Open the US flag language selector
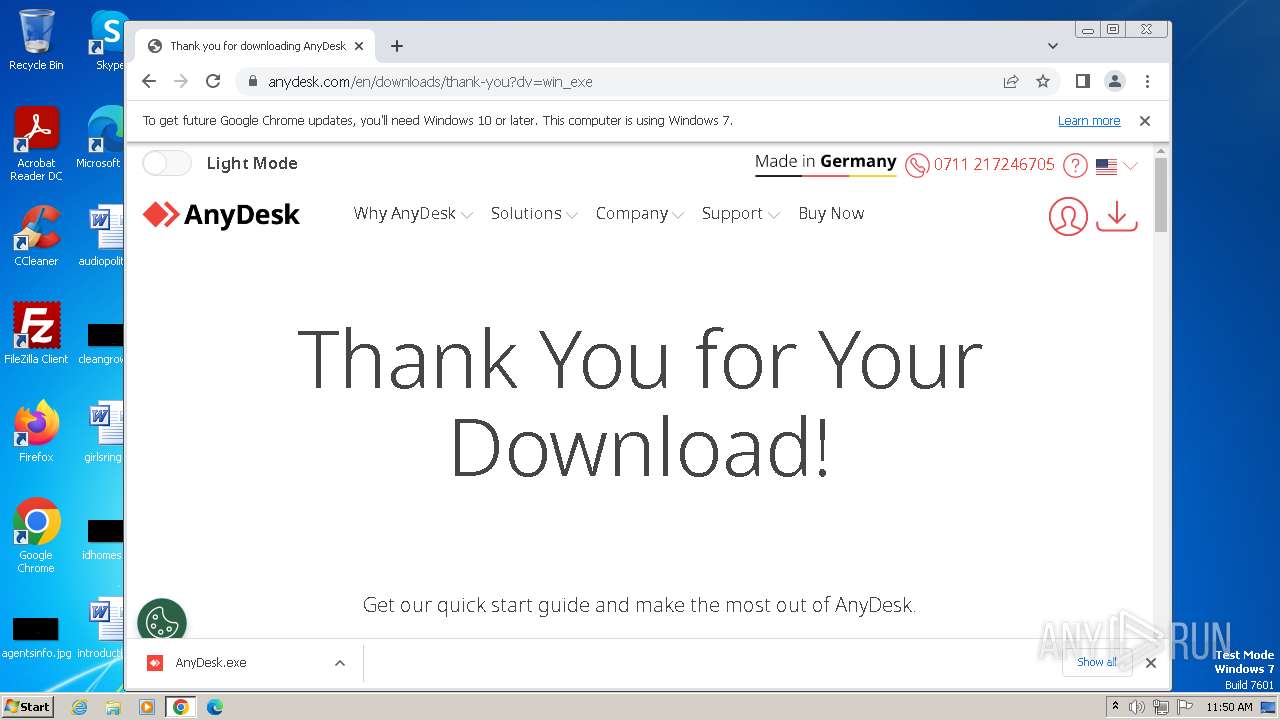Viewport: 1280px width, 720px height. [1117, 166]
